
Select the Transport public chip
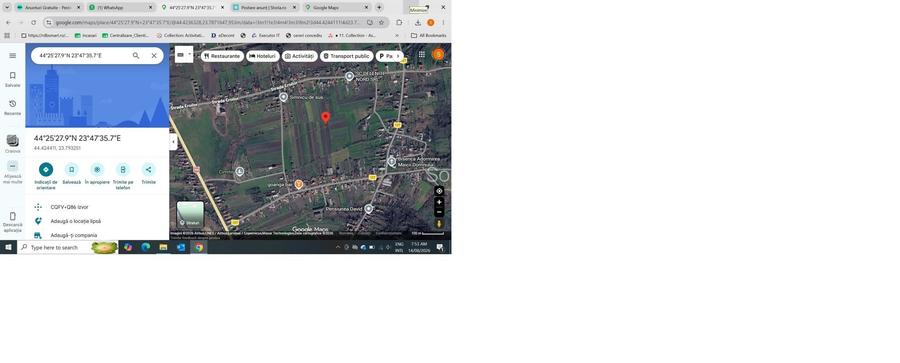(x=347, y=56)
